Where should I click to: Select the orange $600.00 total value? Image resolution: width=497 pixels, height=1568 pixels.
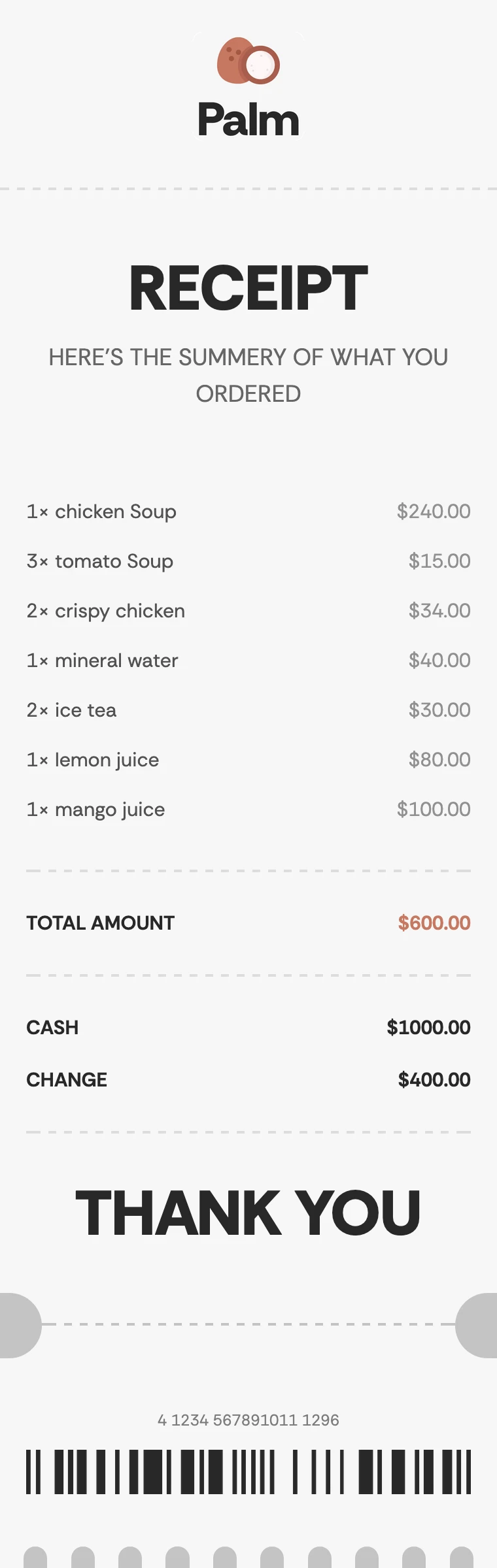(434, 923)
